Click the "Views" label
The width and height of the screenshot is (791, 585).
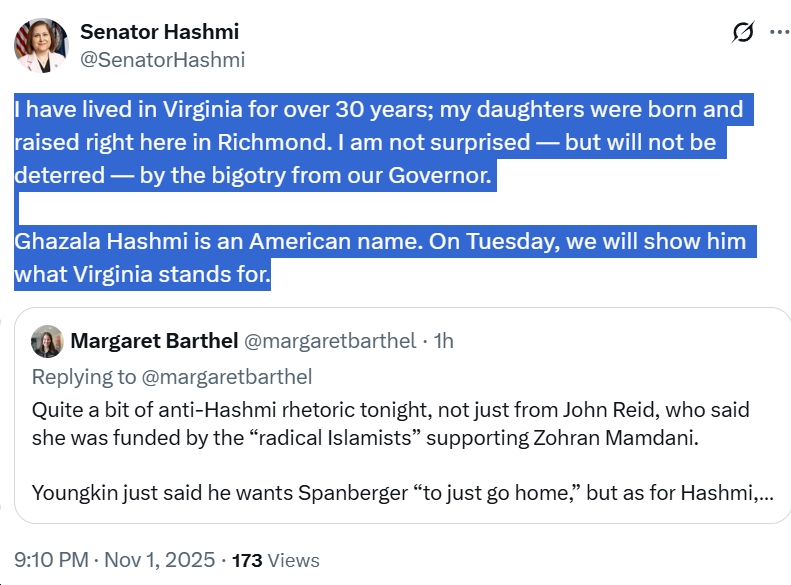(293, 561)
